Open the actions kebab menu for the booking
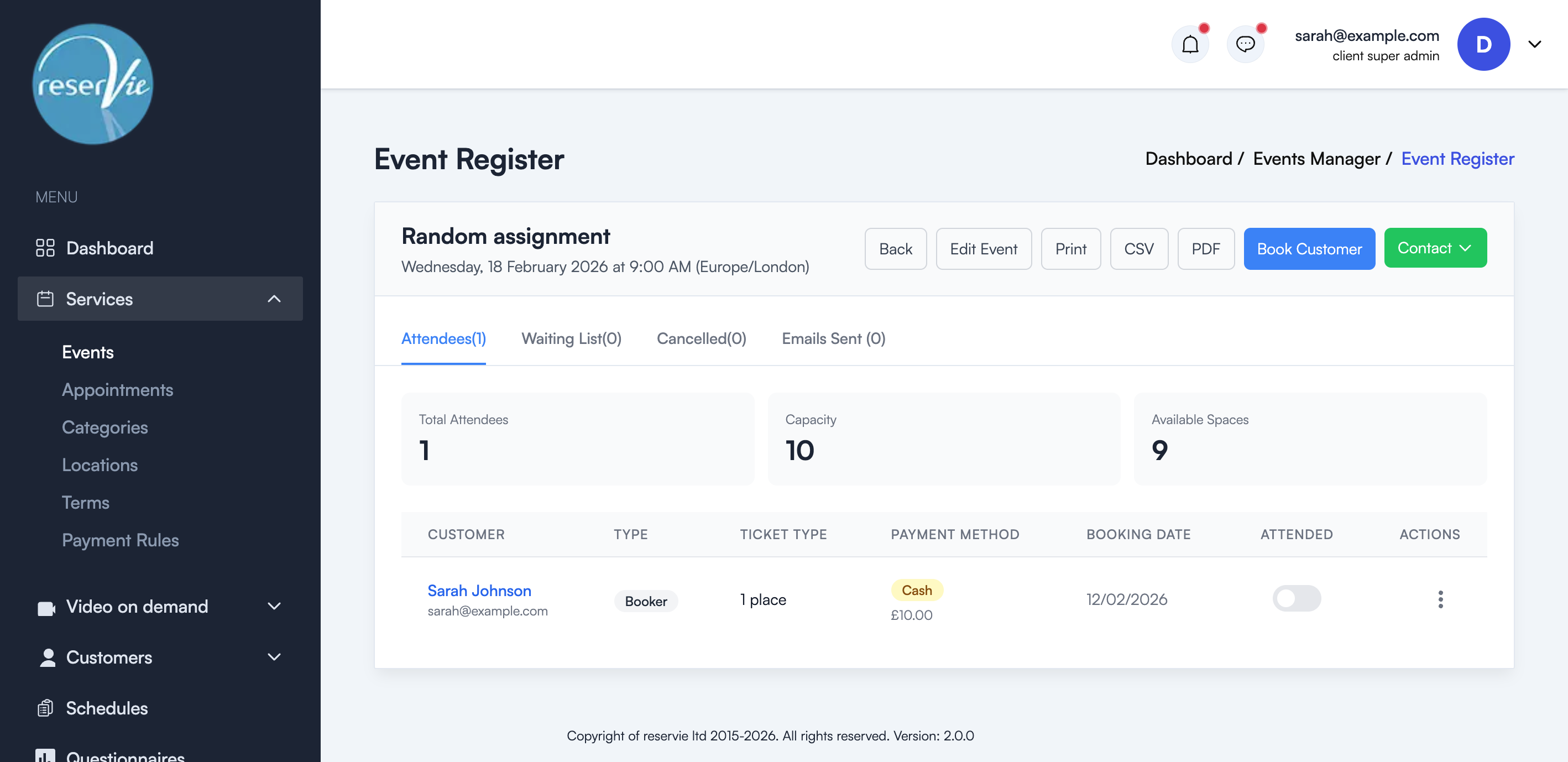The height and width of the screenshot is (762, 1568). (1440, 599)
